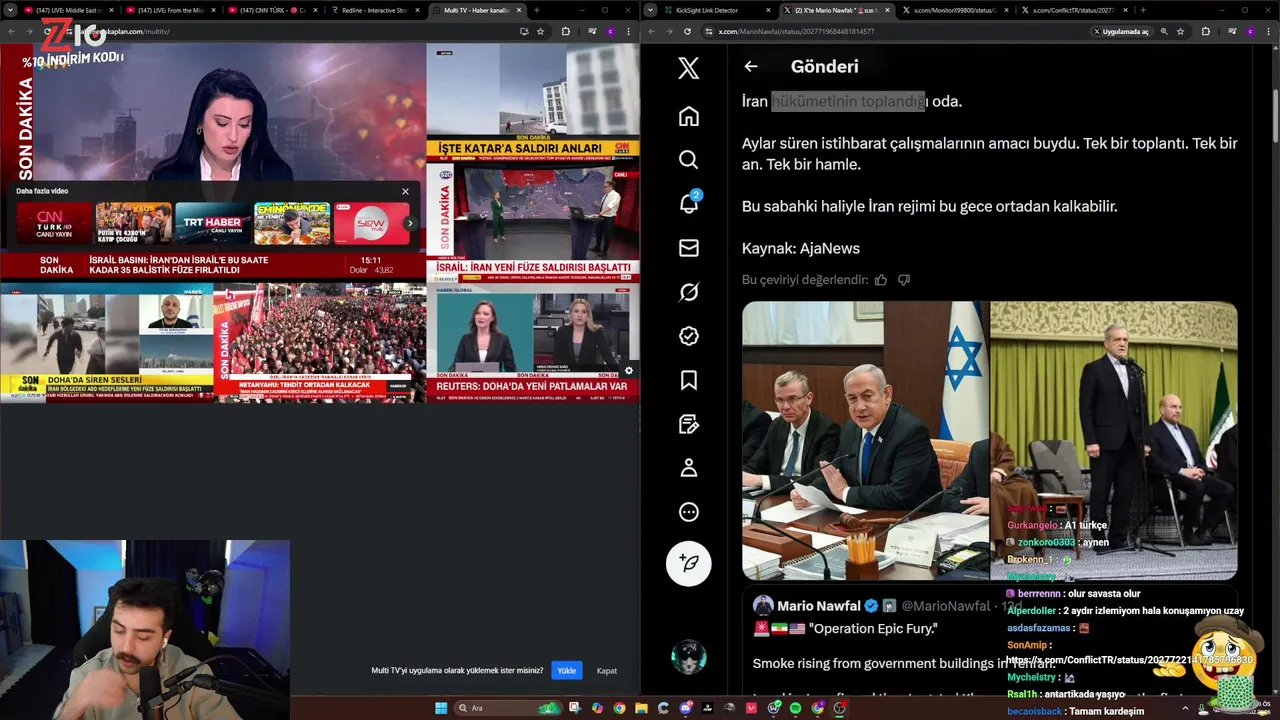Open Mario Nawfal's quoted post name
Image resolution: width=1280 pixels, height=720 pixels.
(x=819, y=606)
